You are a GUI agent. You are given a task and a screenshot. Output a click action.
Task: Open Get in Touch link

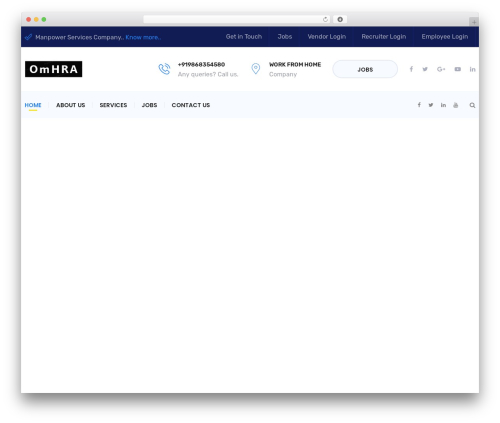point(244,37)
